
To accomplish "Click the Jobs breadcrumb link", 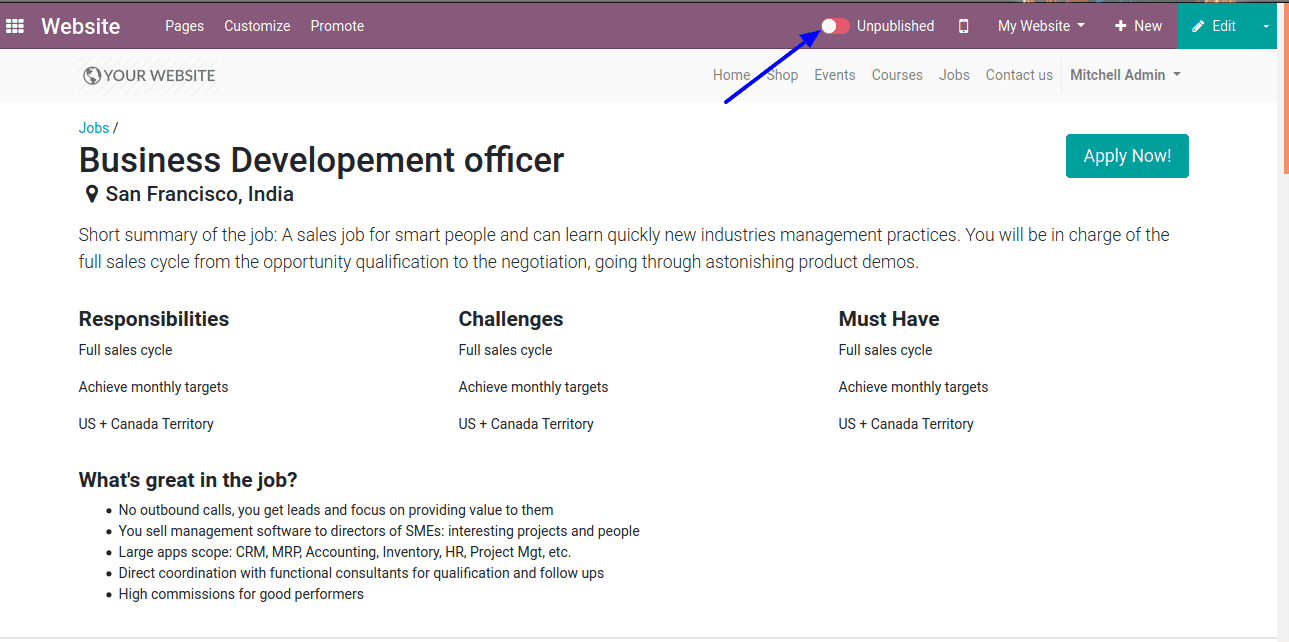I will tap(94, 128).
